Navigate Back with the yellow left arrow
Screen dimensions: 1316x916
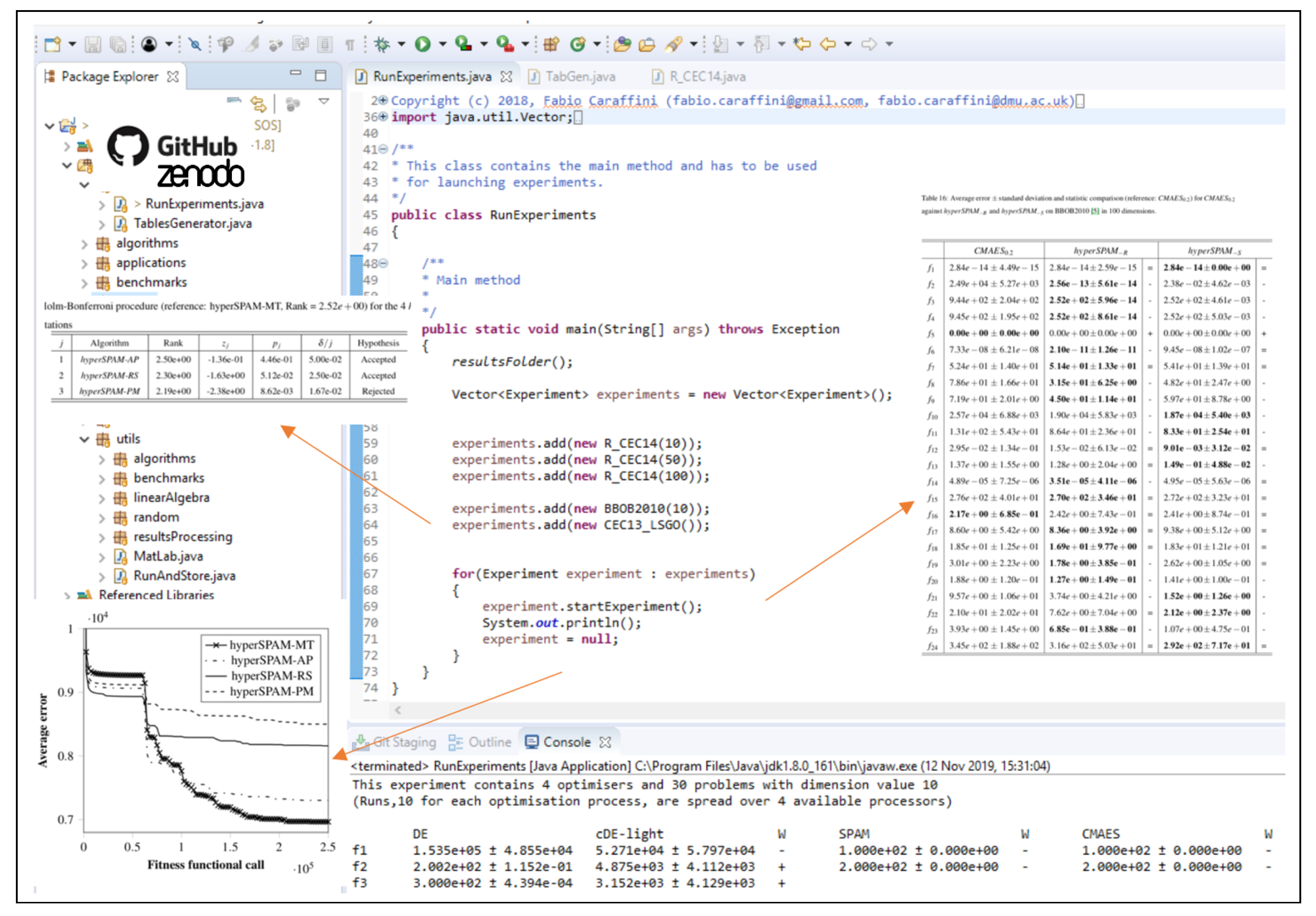[x=828, y=44]
